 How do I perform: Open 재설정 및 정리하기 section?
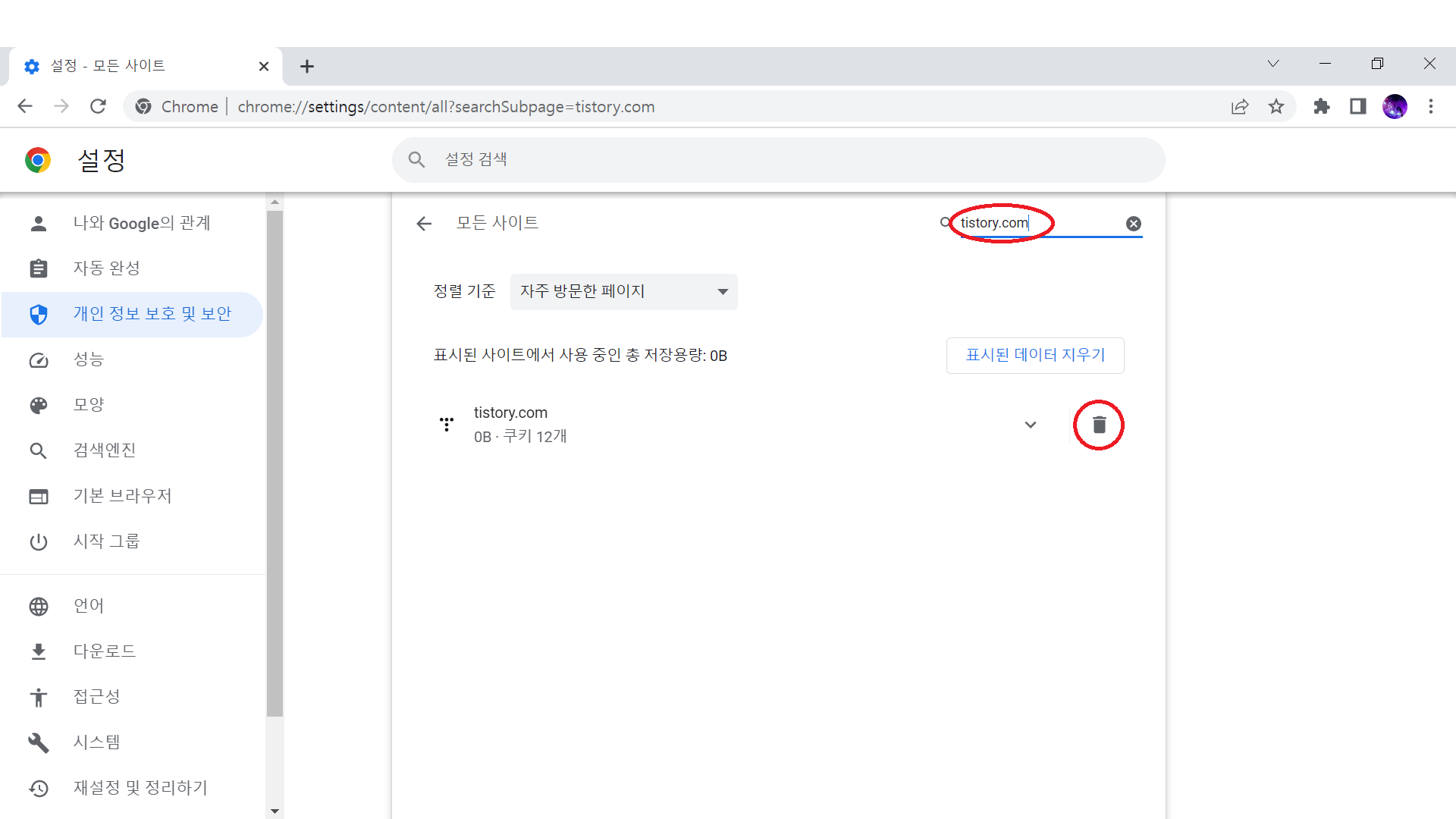pos(132,788)
